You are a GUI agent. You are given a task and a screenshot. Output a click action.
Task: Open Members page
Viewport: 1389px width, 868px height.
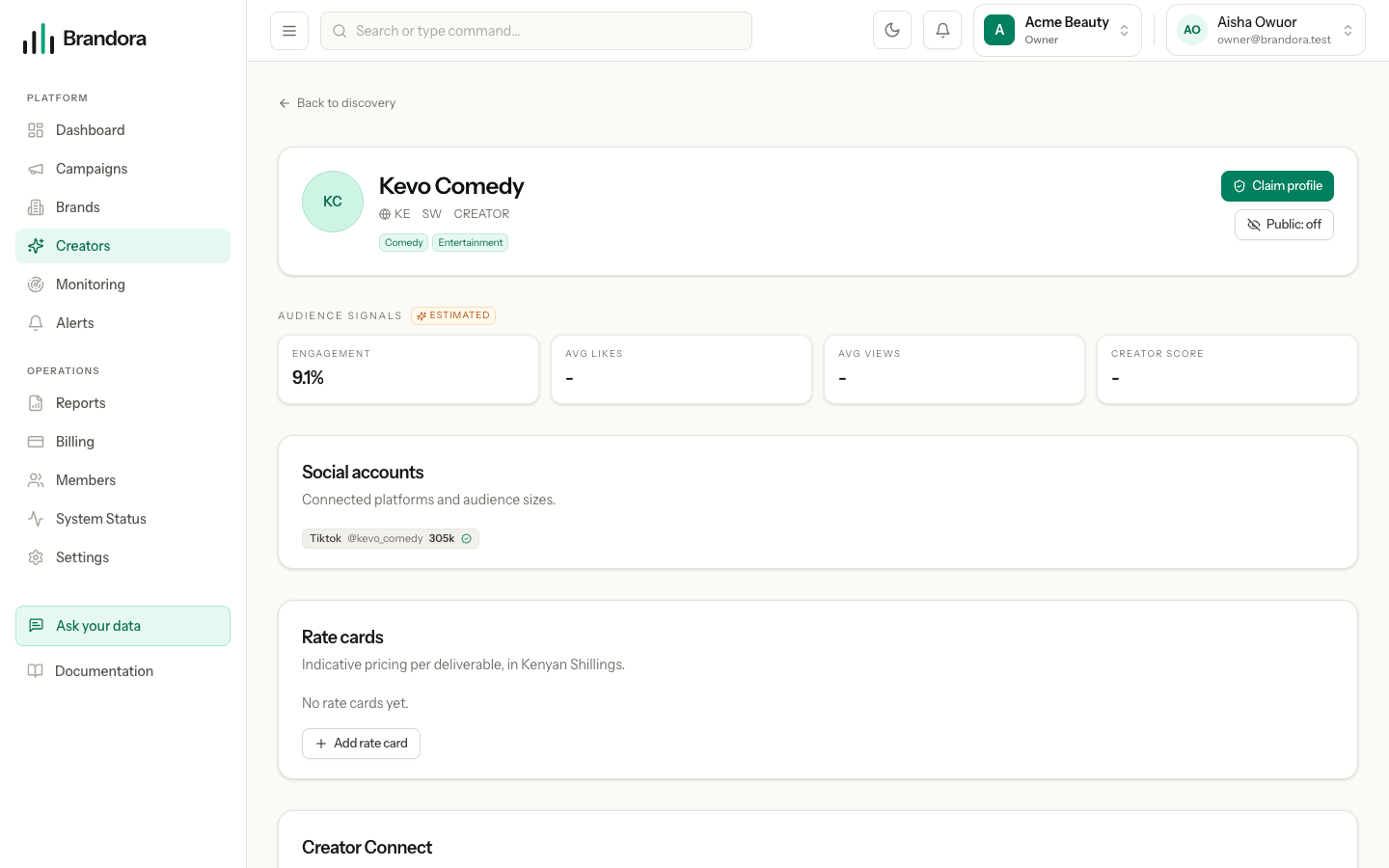(123, 480)
